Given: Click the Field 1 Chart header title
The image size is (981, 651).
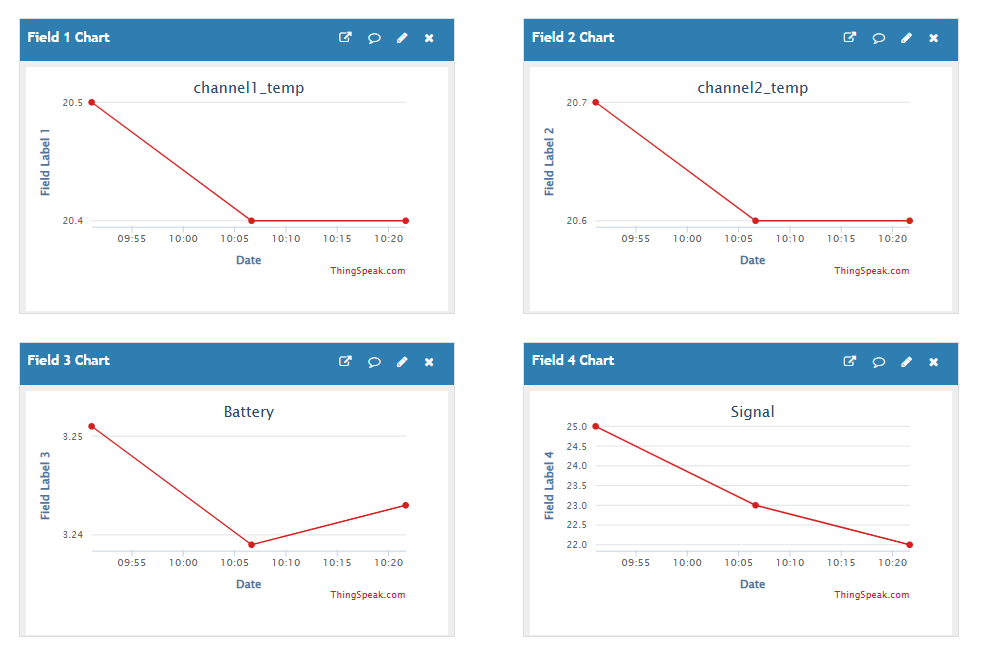Looking at the screenshot, I should [68, 38].
